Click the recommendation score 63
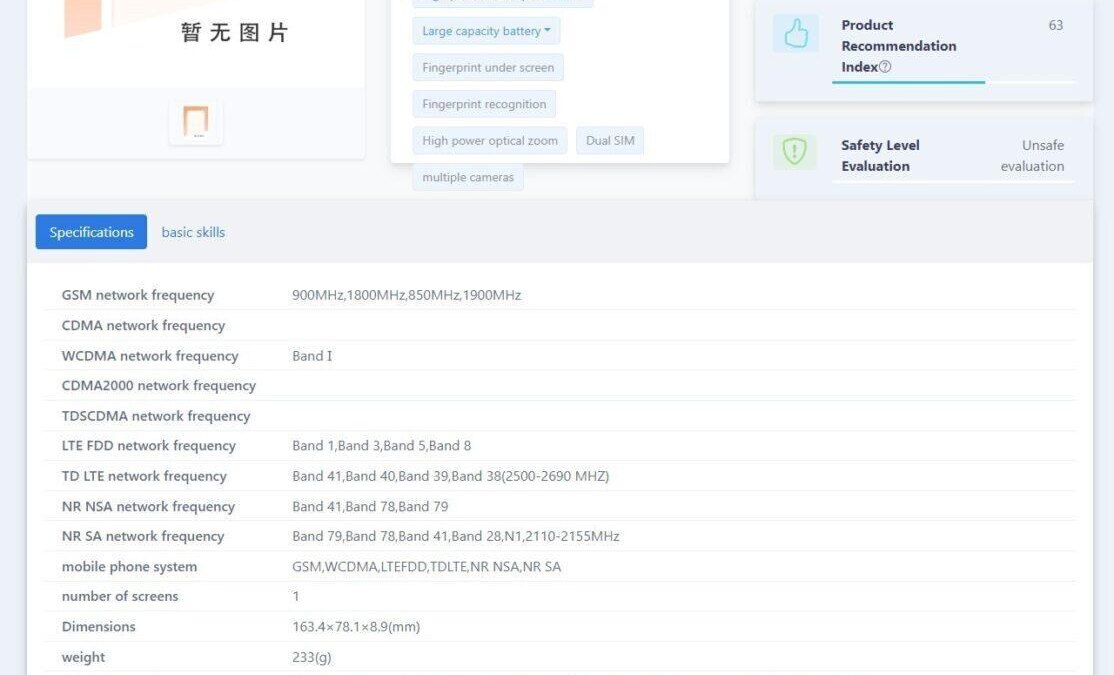The height and width of the screenshot is (675, 1114). (x=1055, y=25)
